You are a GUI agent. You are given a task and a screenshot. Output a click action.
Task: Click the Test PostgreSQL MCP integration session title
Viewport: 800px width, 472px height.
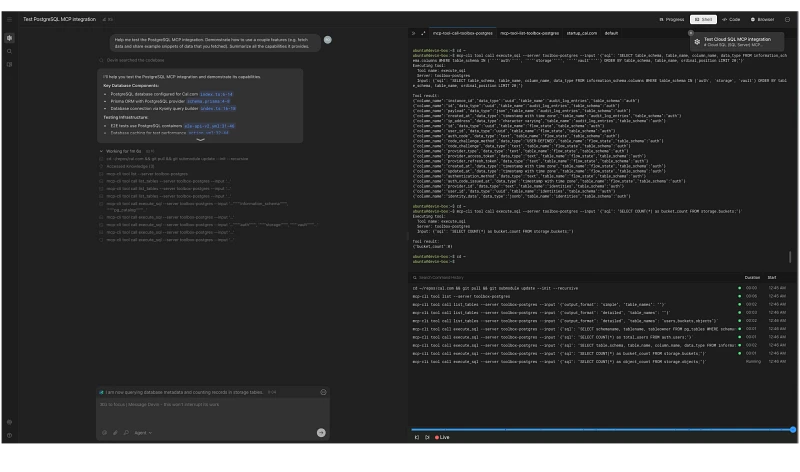pos(59,19)
